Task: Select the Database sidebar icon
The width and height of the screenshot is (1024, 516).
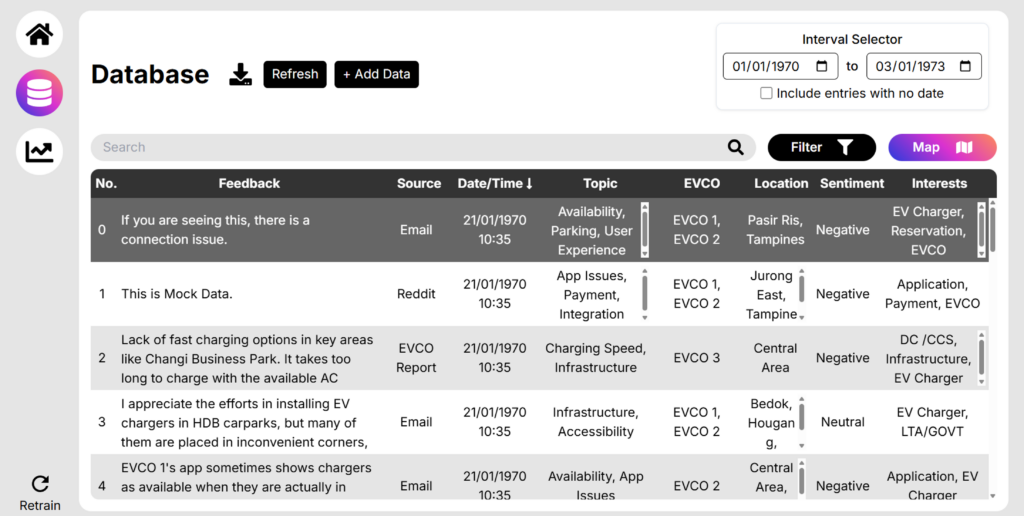Action: click(39, 94)
